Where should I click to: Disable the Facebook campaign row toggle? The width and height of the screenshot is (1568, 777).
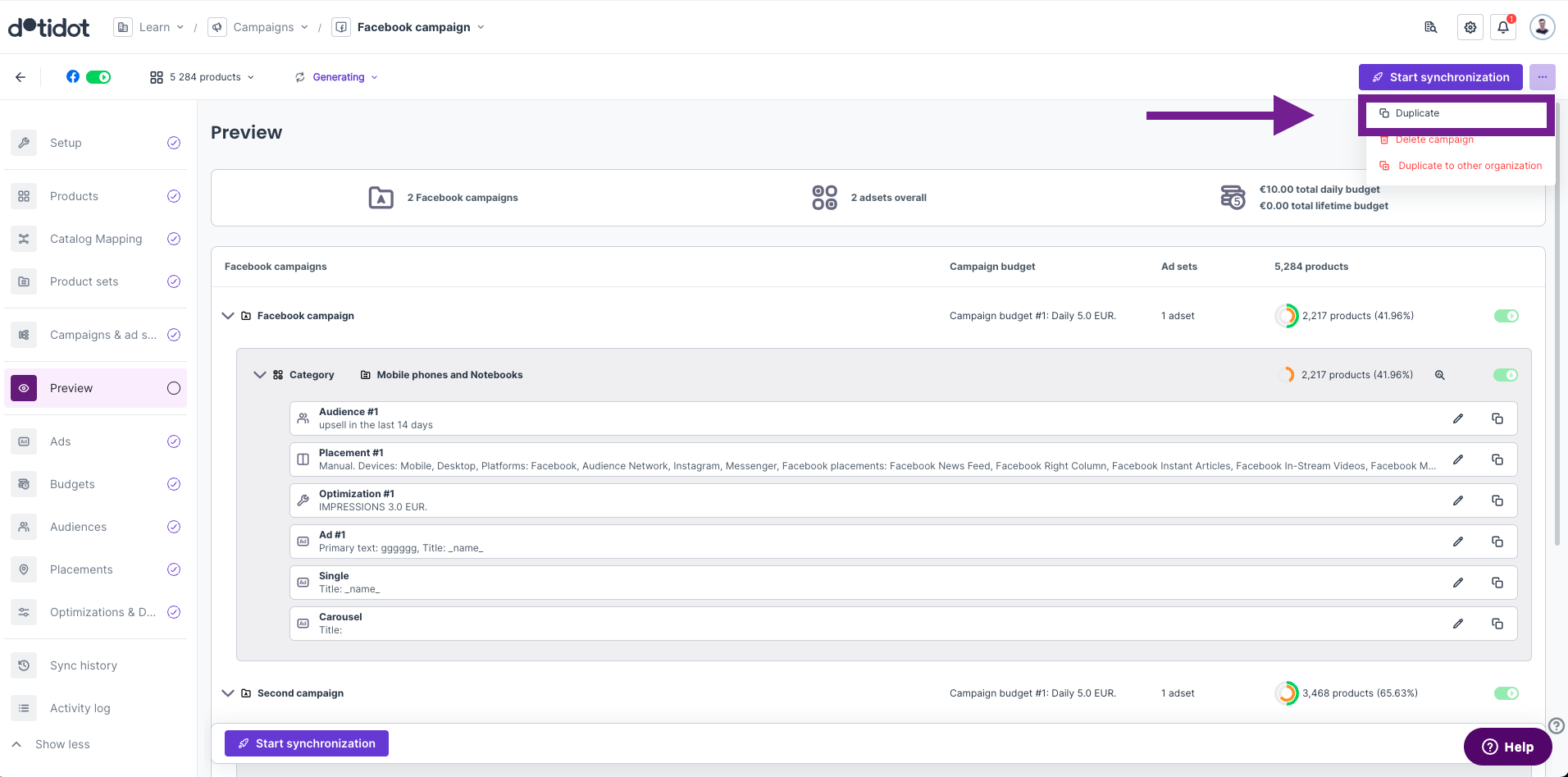click(x=1506, y=316)
